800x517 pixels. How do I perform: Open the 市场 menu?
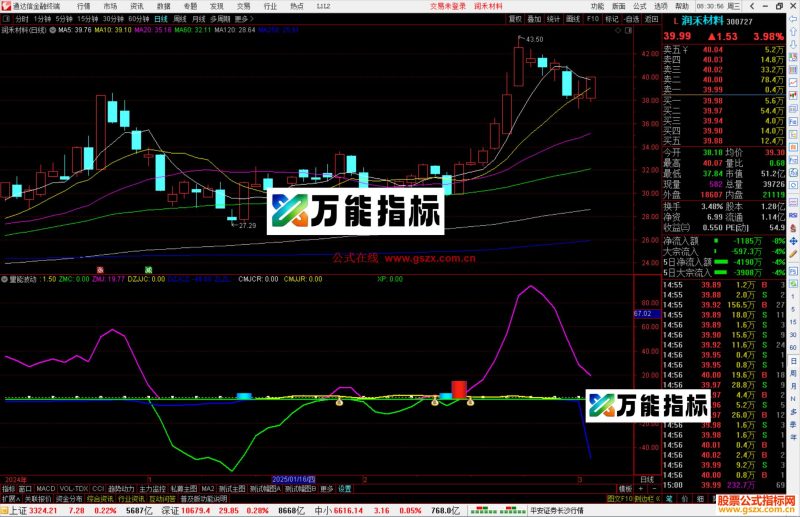tap(110, 6)
